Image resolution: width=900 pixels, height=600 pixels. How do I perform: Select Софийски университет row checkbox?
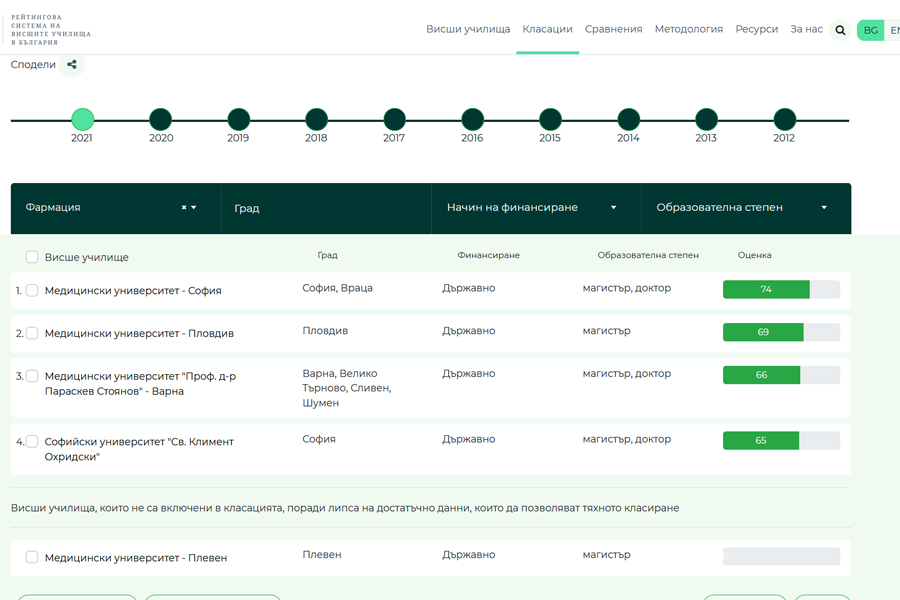point(32,441)
